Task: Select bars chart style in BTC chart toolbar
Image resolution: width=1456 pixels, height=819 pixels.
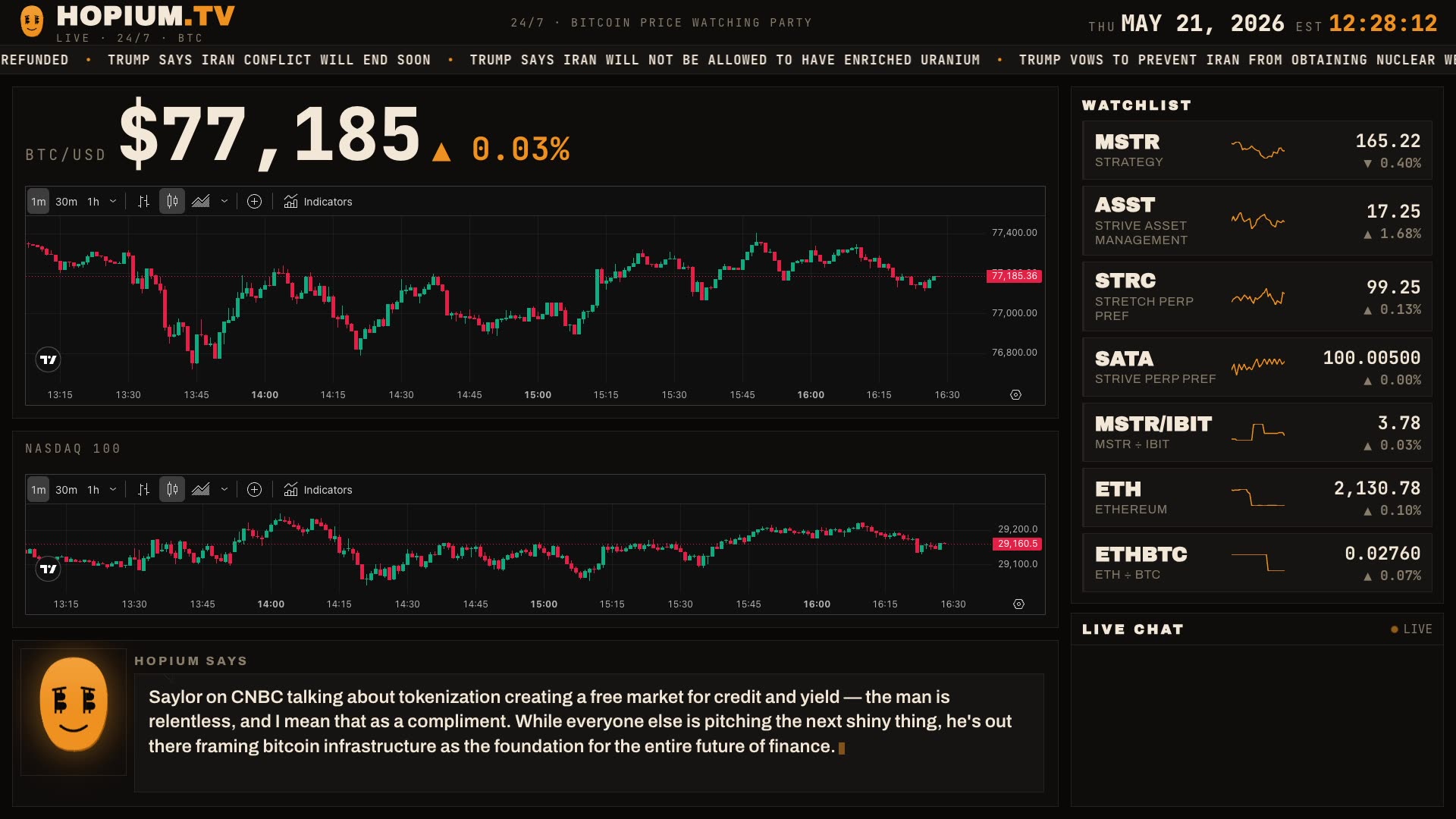Action: point(143,202)
